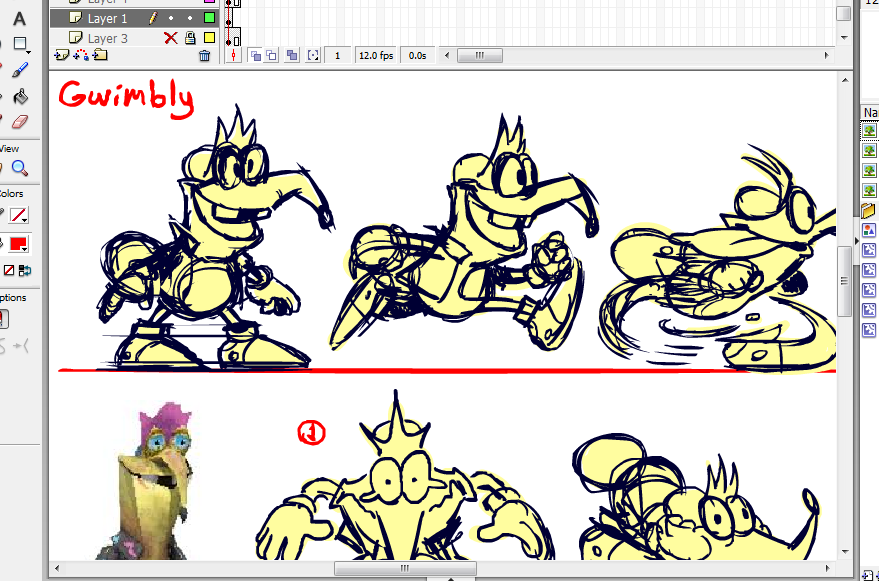Click the timeline scroll left arrow

[447, 56]
